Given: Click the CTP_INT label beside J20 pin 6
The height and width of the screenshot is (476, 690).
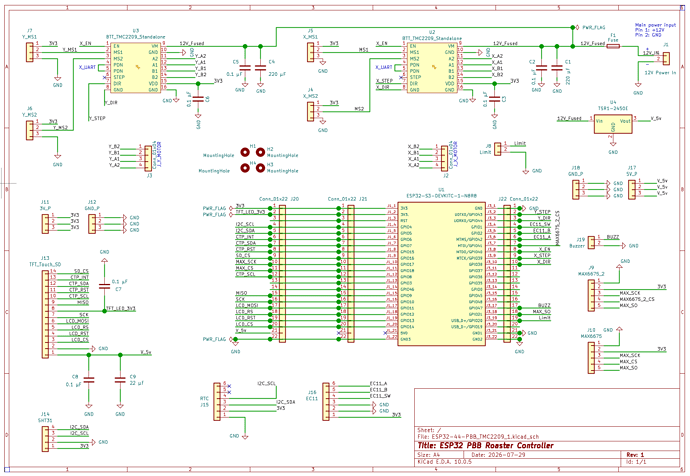Looking at the screenshot, I should coord(245,237).
